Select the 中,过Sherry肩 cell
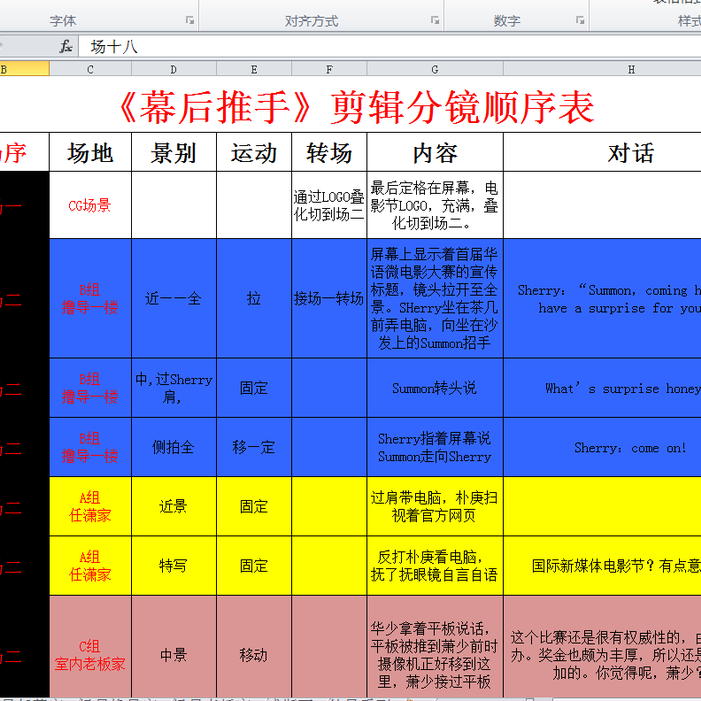The height and width of the screenshot is (701, 701). click(174, 388)
